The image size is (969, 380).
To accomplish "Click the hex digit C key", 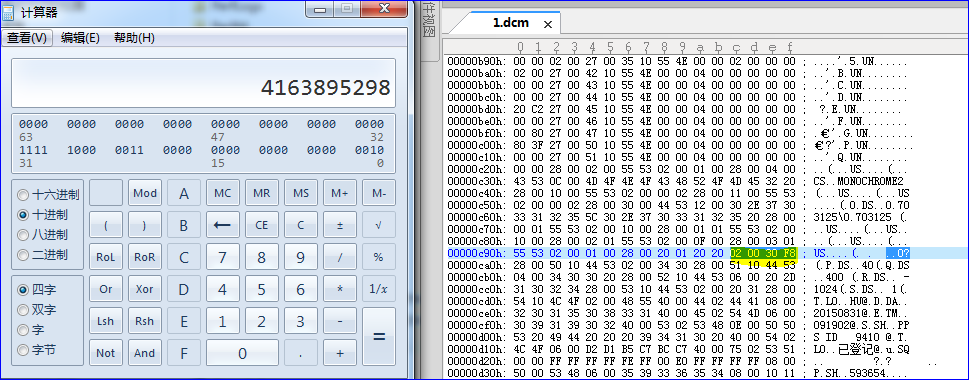I will click(184, 256).
